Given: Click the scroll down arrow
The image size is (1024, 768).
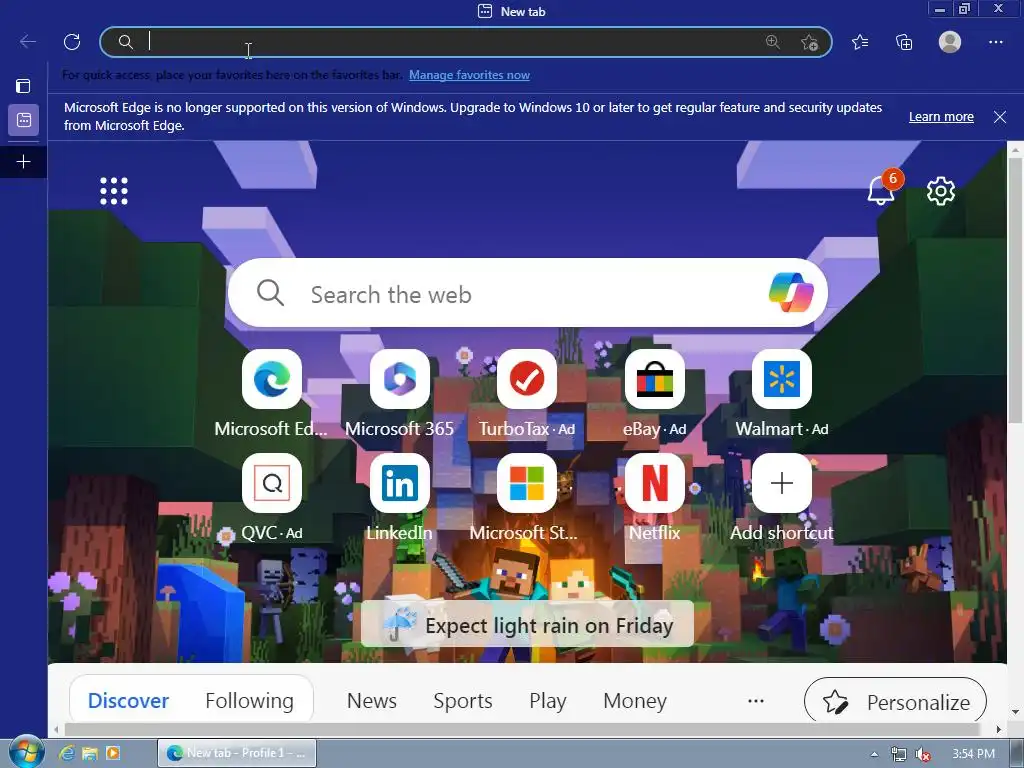Looking at the screenshot, I should pyautogui.click(x=1015, y=711).
